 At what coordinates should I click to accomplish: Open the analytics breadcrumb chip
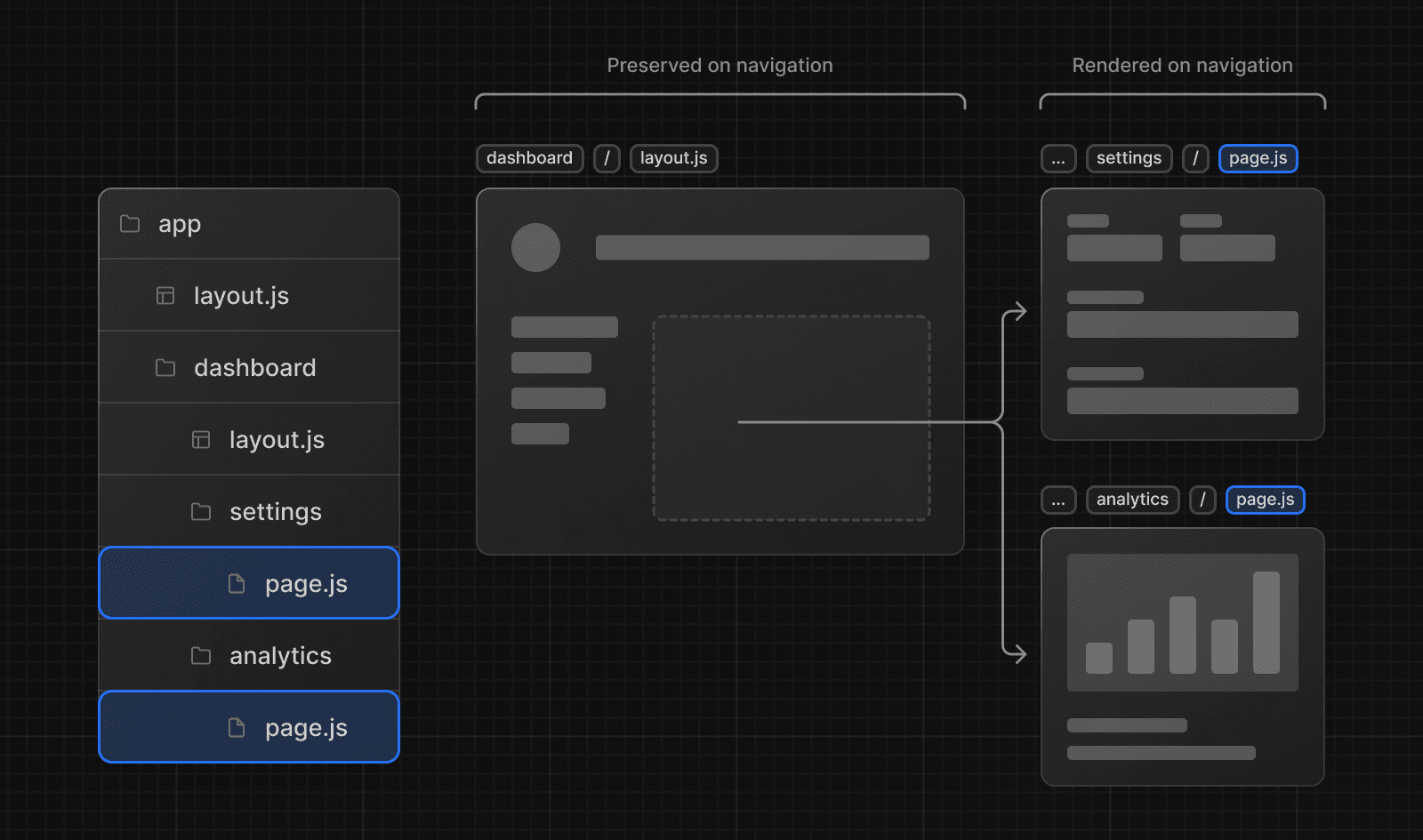pyautogui.click(x=1132, y=500)
